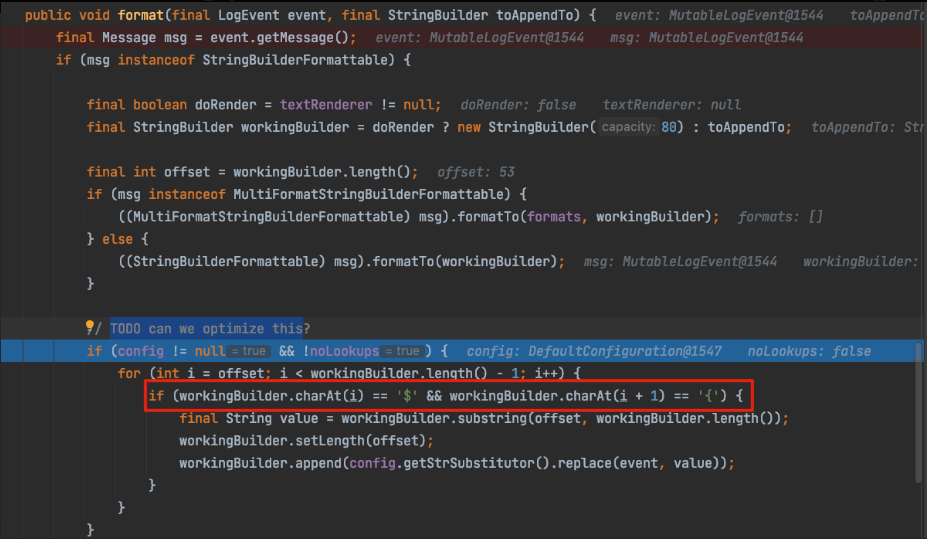Click 'config' in the highlighted if condition
This screenshot has width=927, height=539.
(141, 351)
